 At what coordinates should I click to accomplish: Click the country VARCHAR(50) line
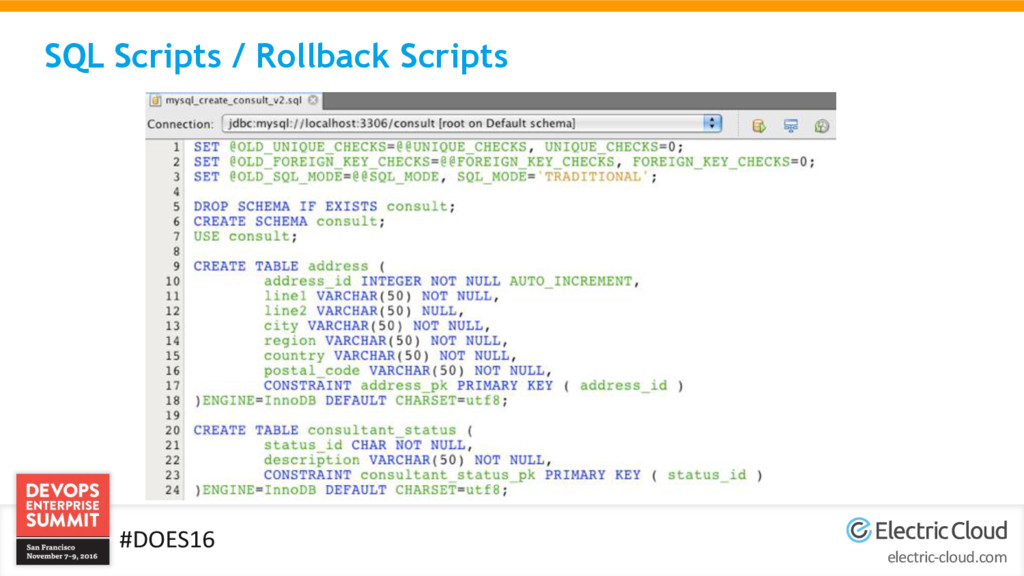click(x=390, y=356)
